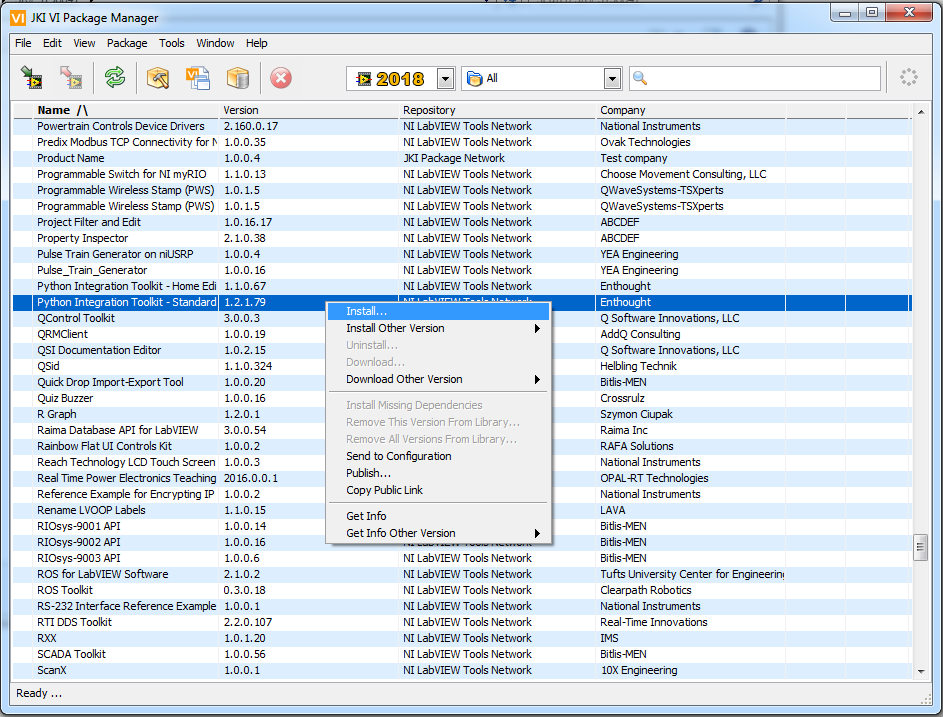Click the vertical scrollbar thumb

[920, 547]
